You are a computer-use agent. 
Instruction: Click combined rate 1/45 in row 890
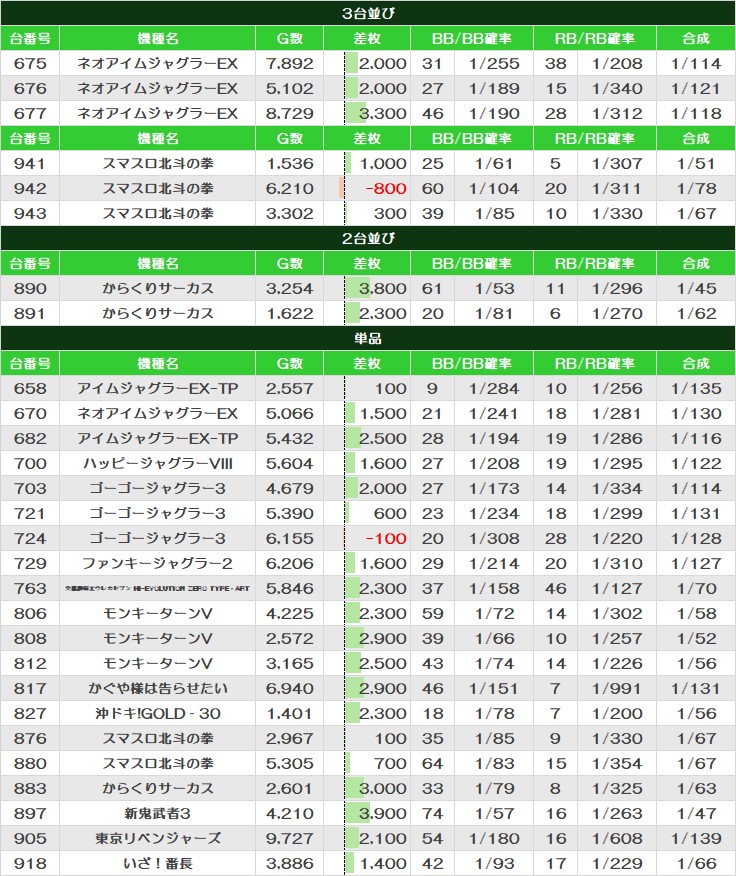(x=696, y=288)
